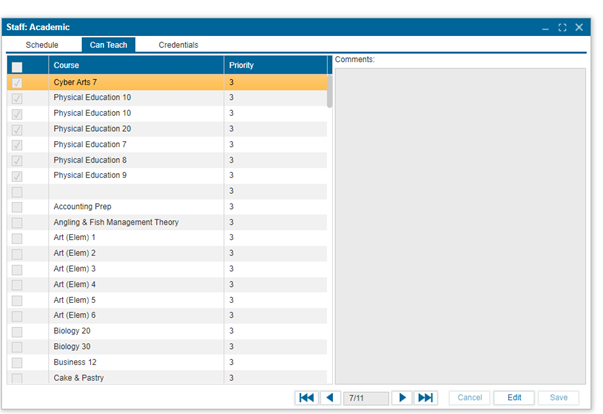This screenshot has height=414, width=603.
Task: Maximize the Staff: Academic window
Action: coord(562,27)
